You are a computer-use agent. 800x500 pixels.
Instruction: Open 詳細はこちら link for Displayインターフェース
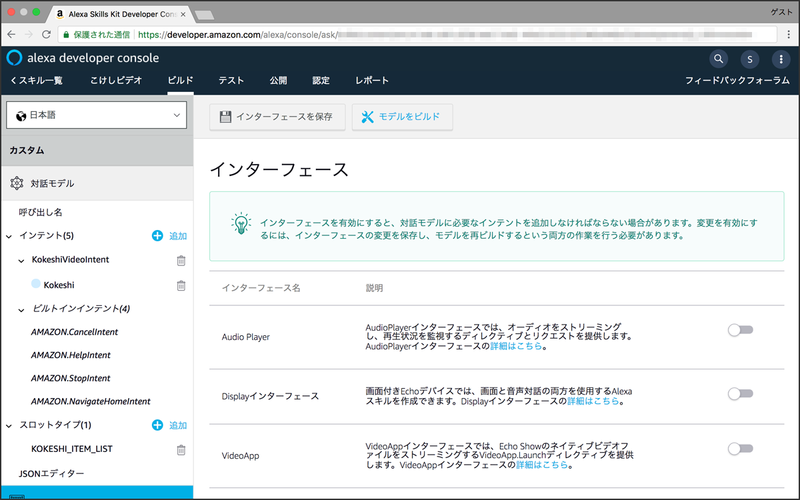pyautogui.click(x=593, y=401)
